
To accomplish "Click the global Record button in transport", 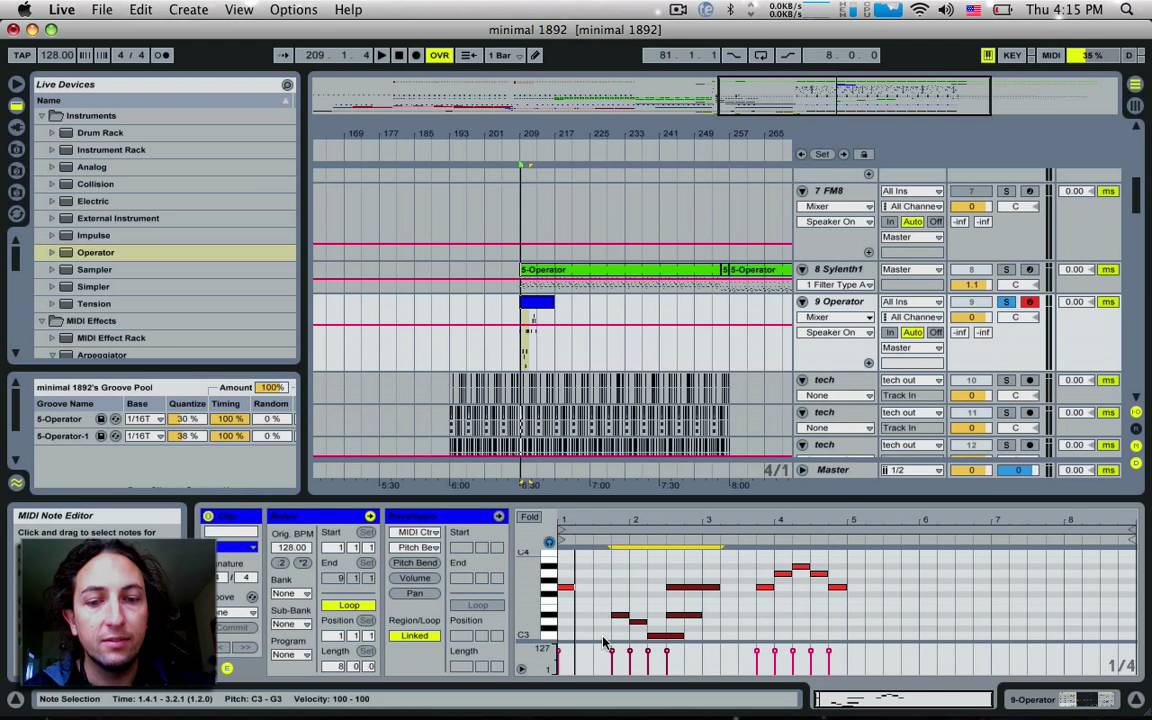I will 416,55.
